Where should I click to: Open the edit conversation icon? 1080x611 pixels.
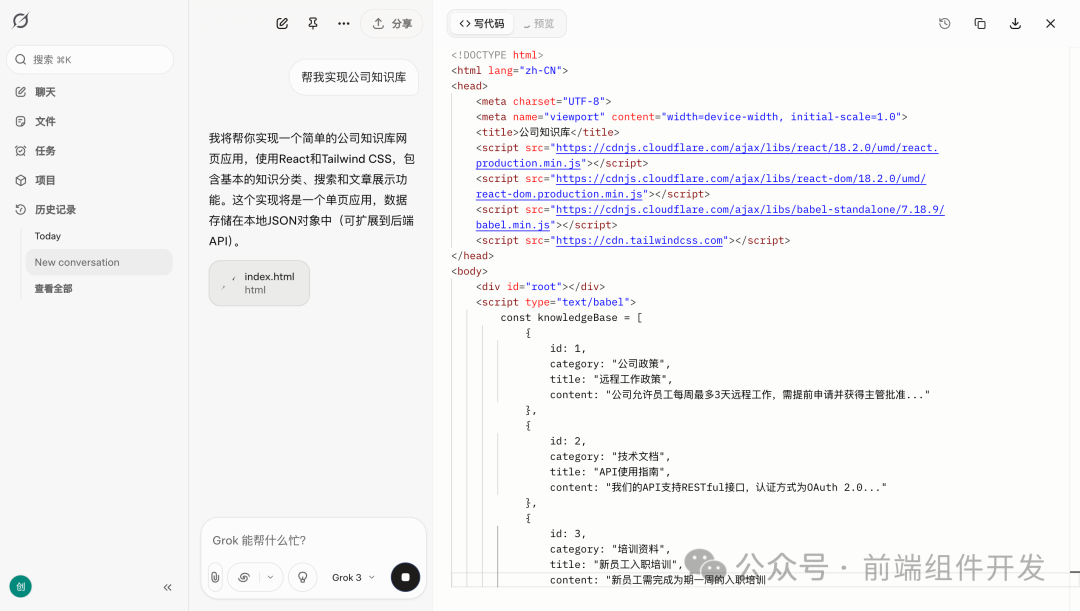pyautogui.click(x=281, y=23)
